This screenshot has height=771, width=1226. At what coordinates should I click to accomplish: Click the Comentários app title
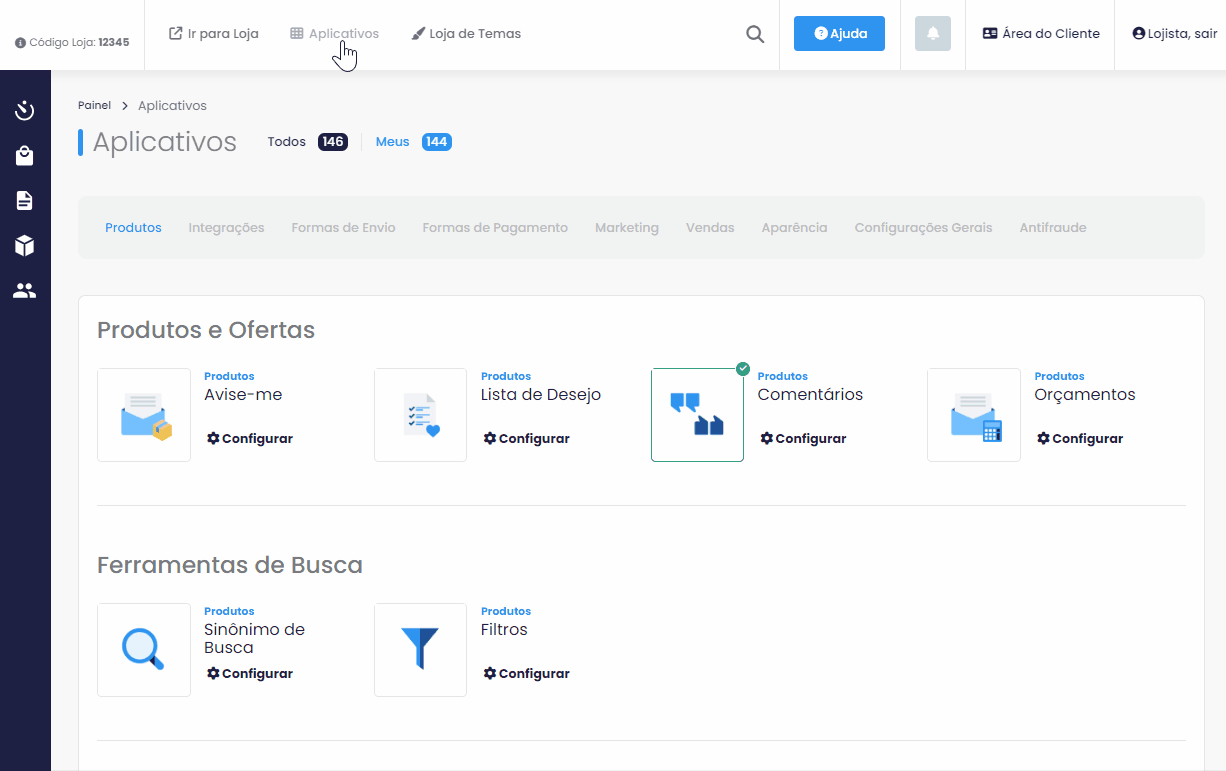[810, 395]
